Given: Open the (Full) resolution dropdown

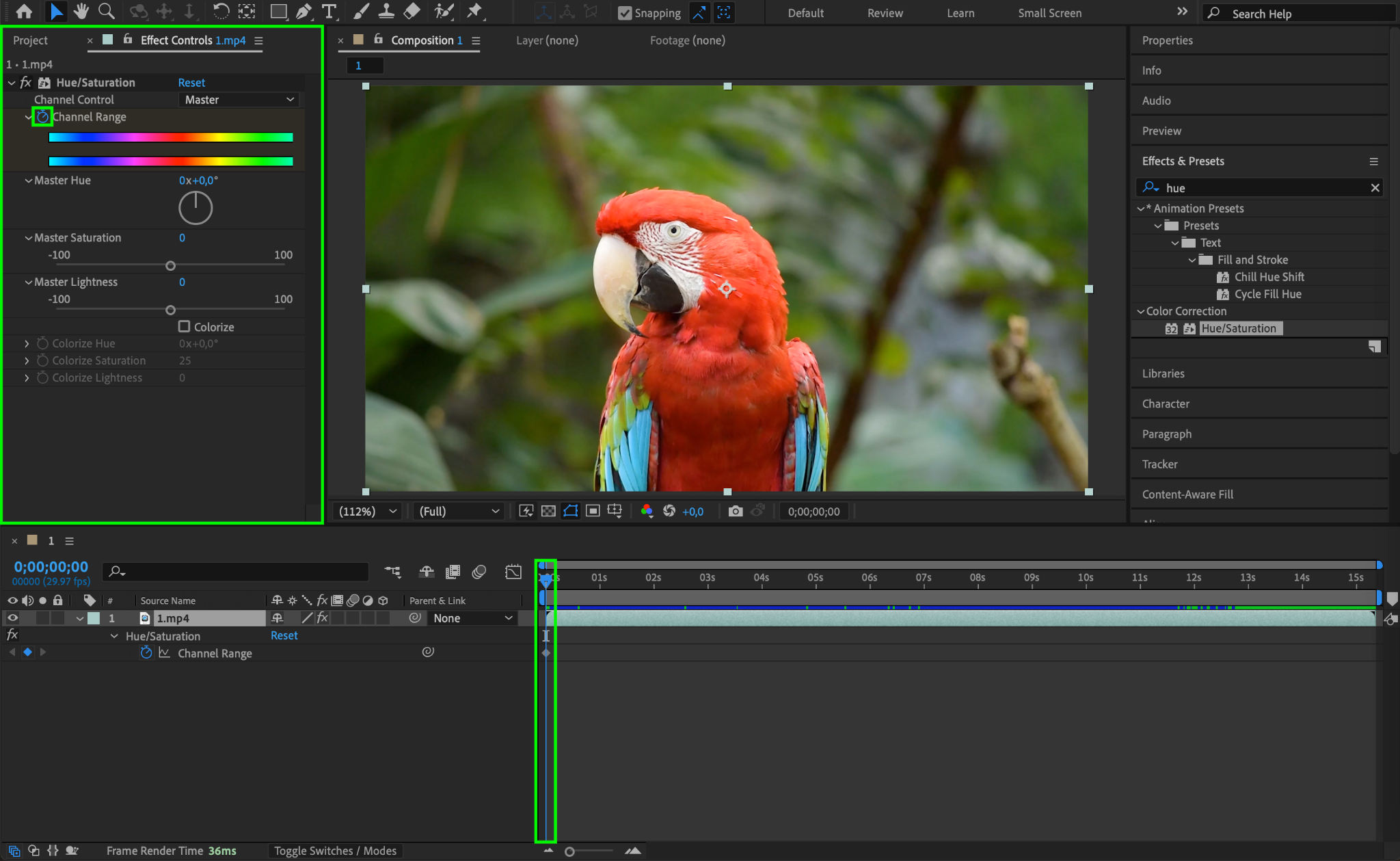Looking at the screenshot, I should [459, 511].
